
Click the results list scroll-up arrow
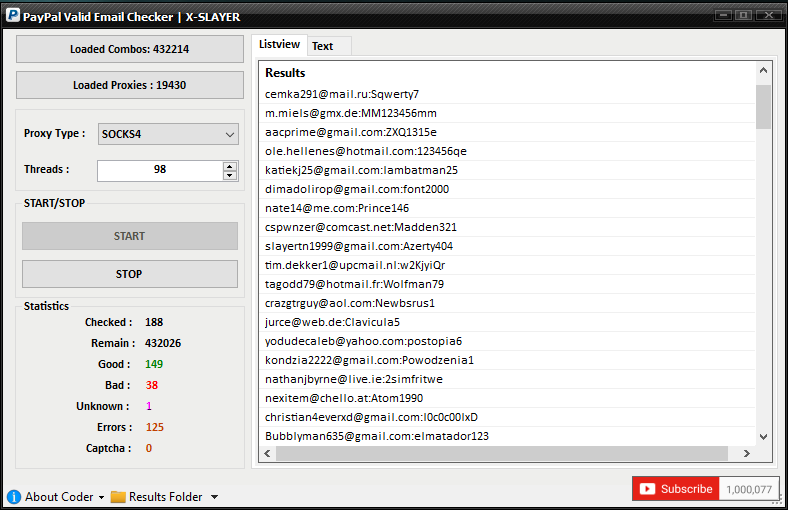click(x=763, y=70)
